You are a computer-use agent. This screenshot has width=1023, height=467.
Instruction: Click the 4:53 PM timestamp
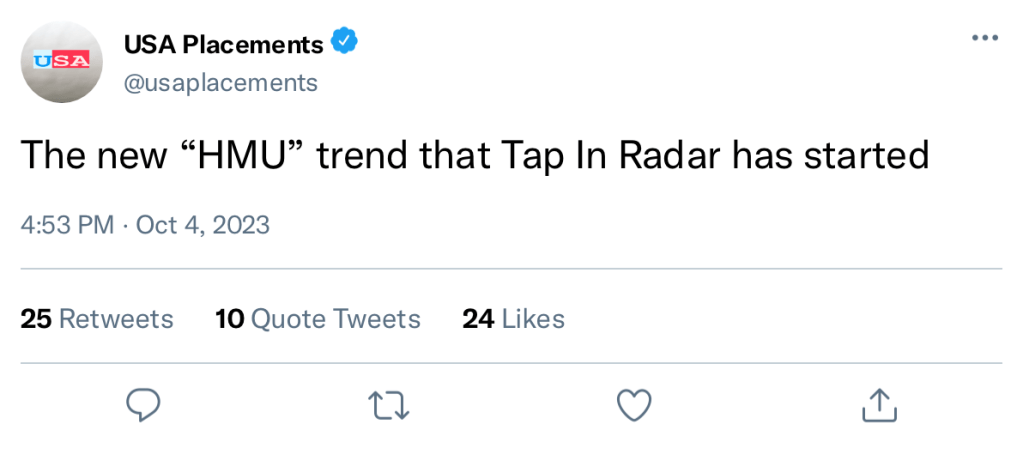pos(67,224)
